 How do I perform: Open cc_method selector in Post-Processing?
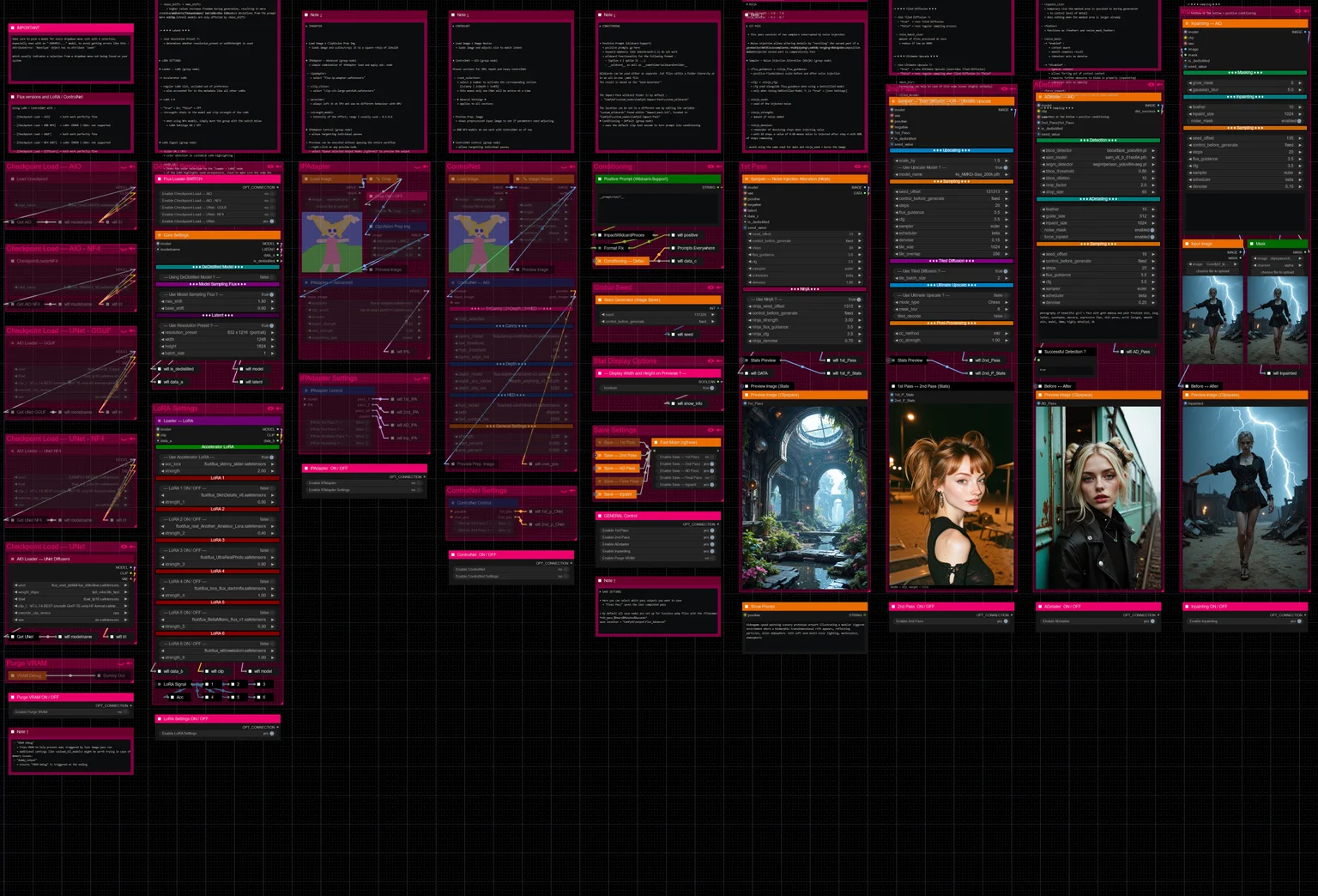[951, 333]
